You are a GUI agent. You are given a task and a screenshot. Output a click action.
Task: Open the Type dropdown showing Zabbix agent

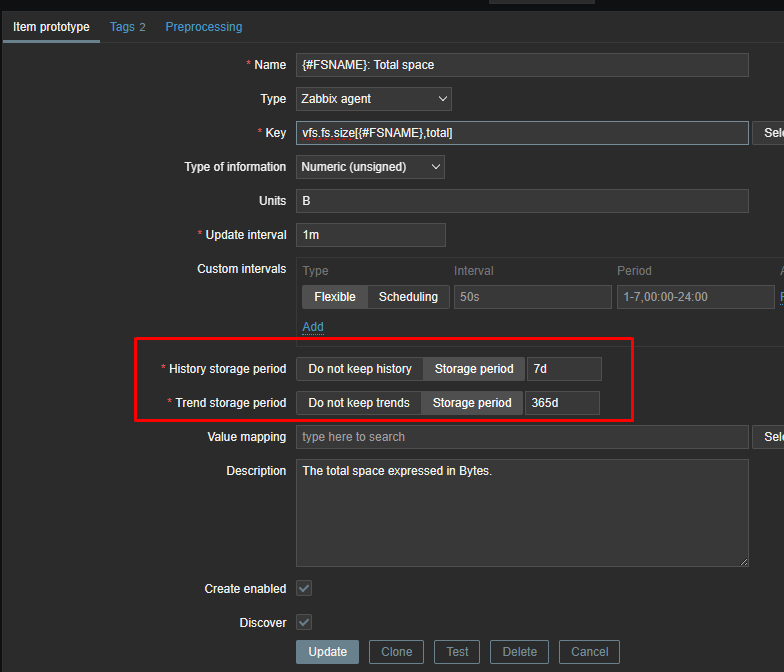click(x=374, y=99)
